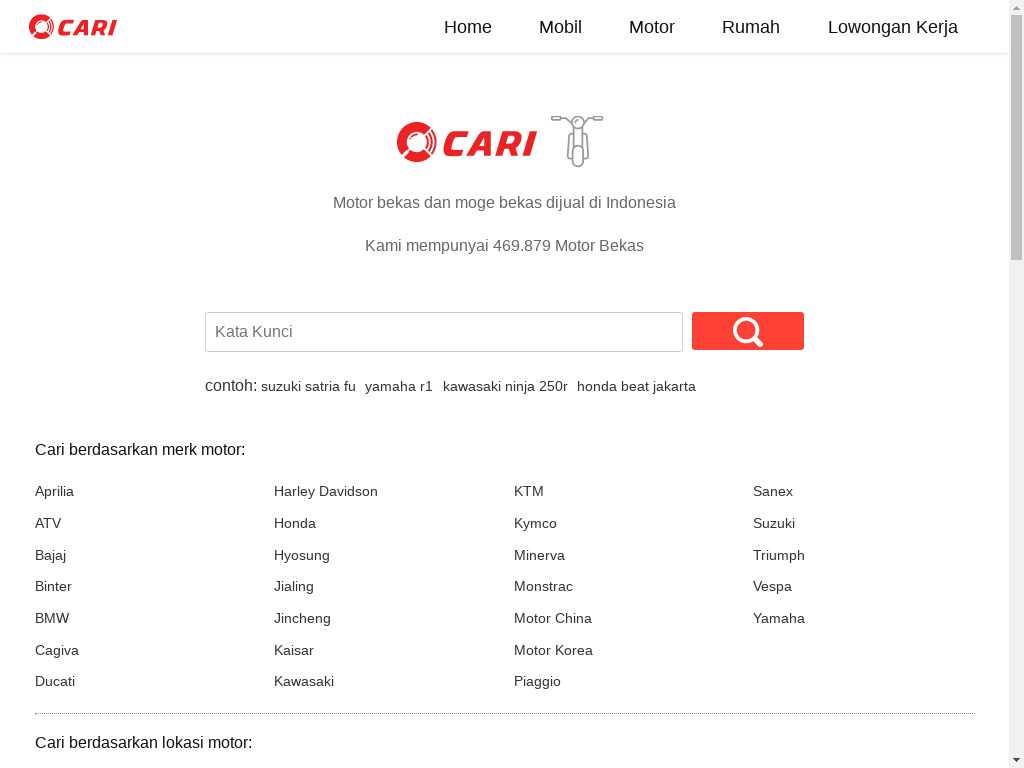Select the Kaisar brand

point(294,650)
